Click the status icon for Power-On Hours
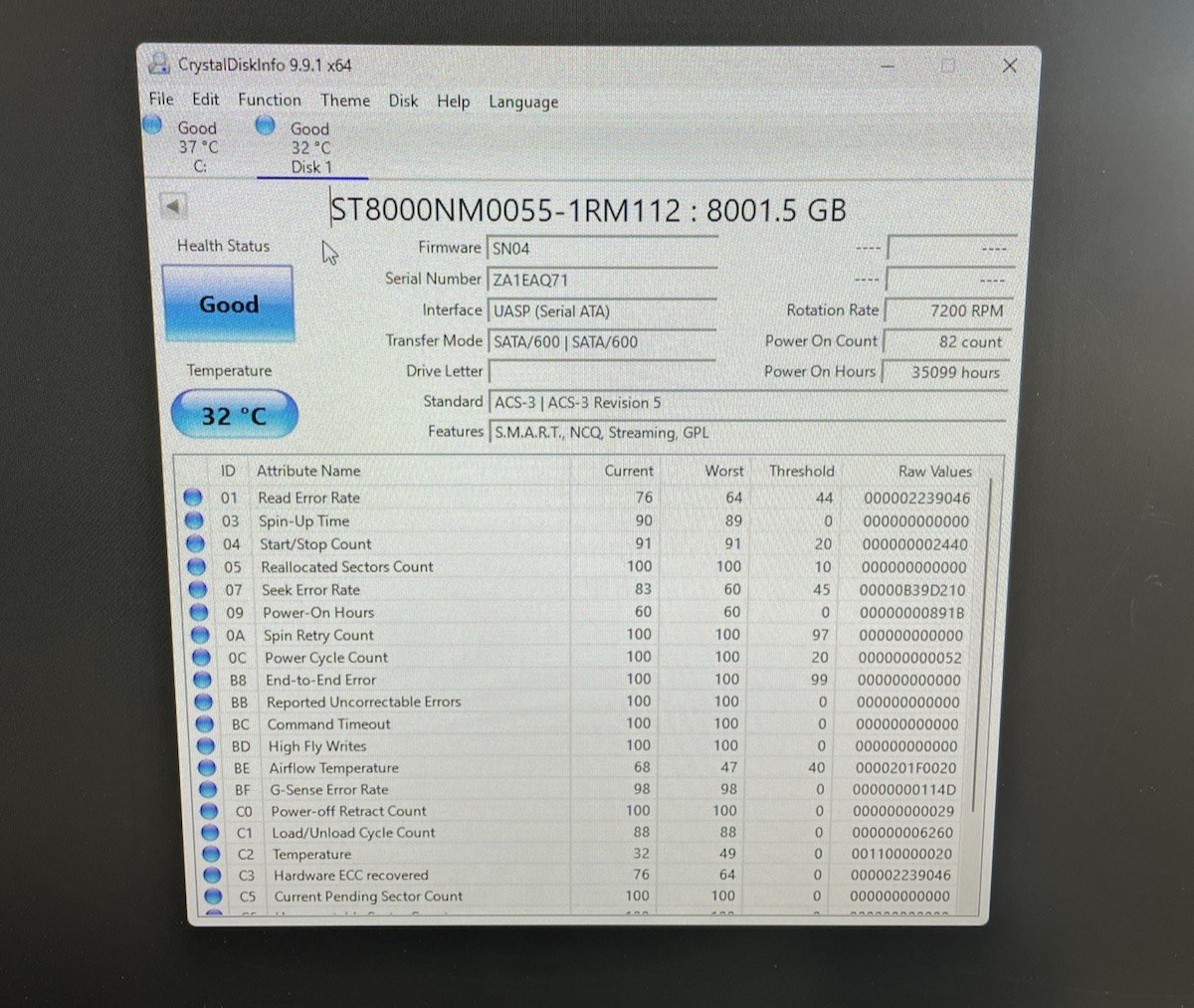The image size is (1194, 1008). tap(199, 613)
